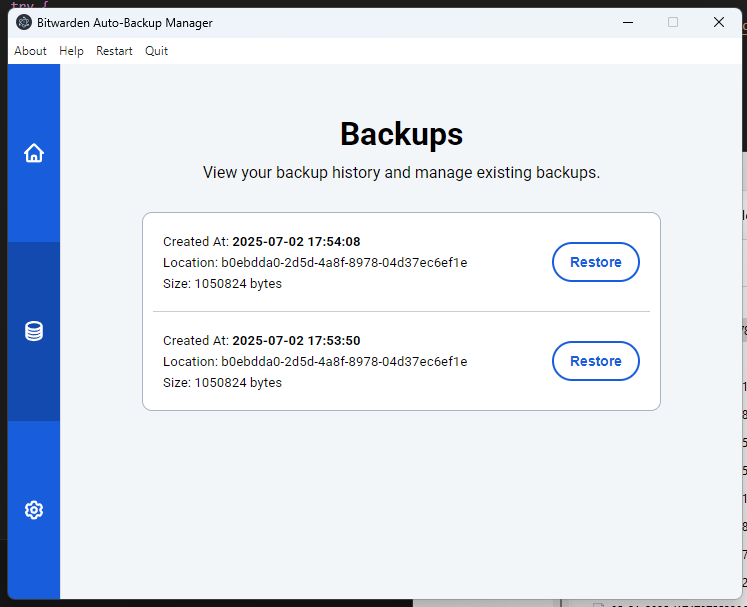Click Size text of the 17:54:08 backup

[222, 283]
